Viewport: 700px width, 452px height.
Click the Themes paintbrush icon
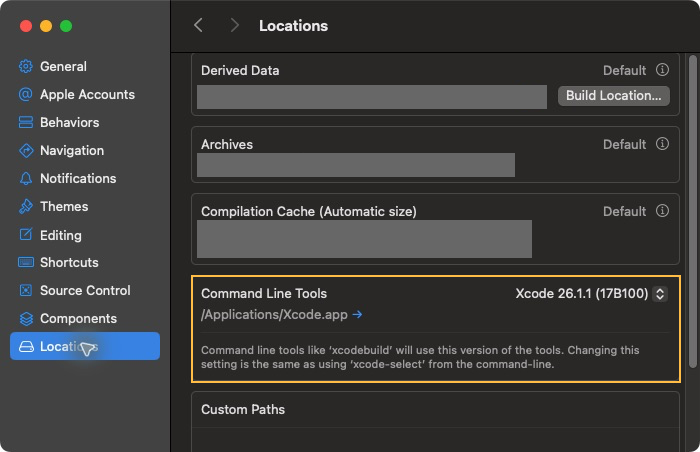click(x=26, y=206)
